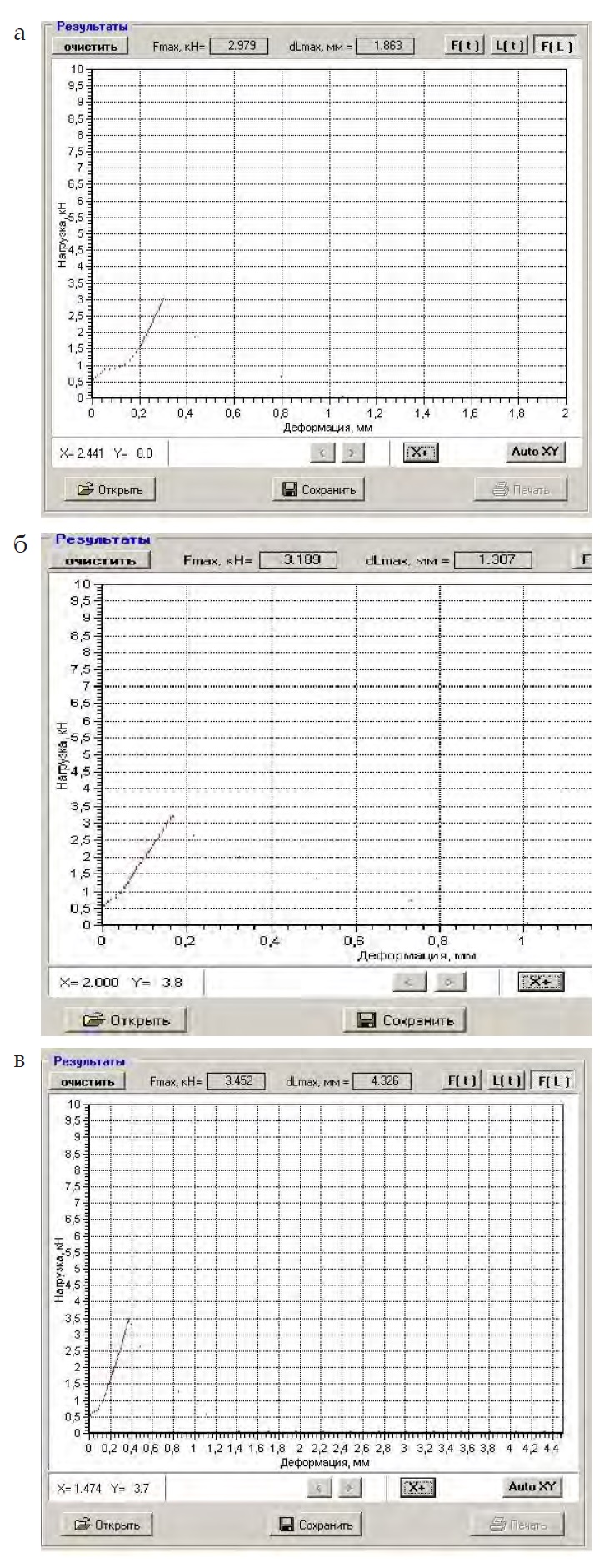Switch to F(t) view in bottom panel
Image resolution: width=610 pixels, height=1568 pixels.
tap(462, 1081)
